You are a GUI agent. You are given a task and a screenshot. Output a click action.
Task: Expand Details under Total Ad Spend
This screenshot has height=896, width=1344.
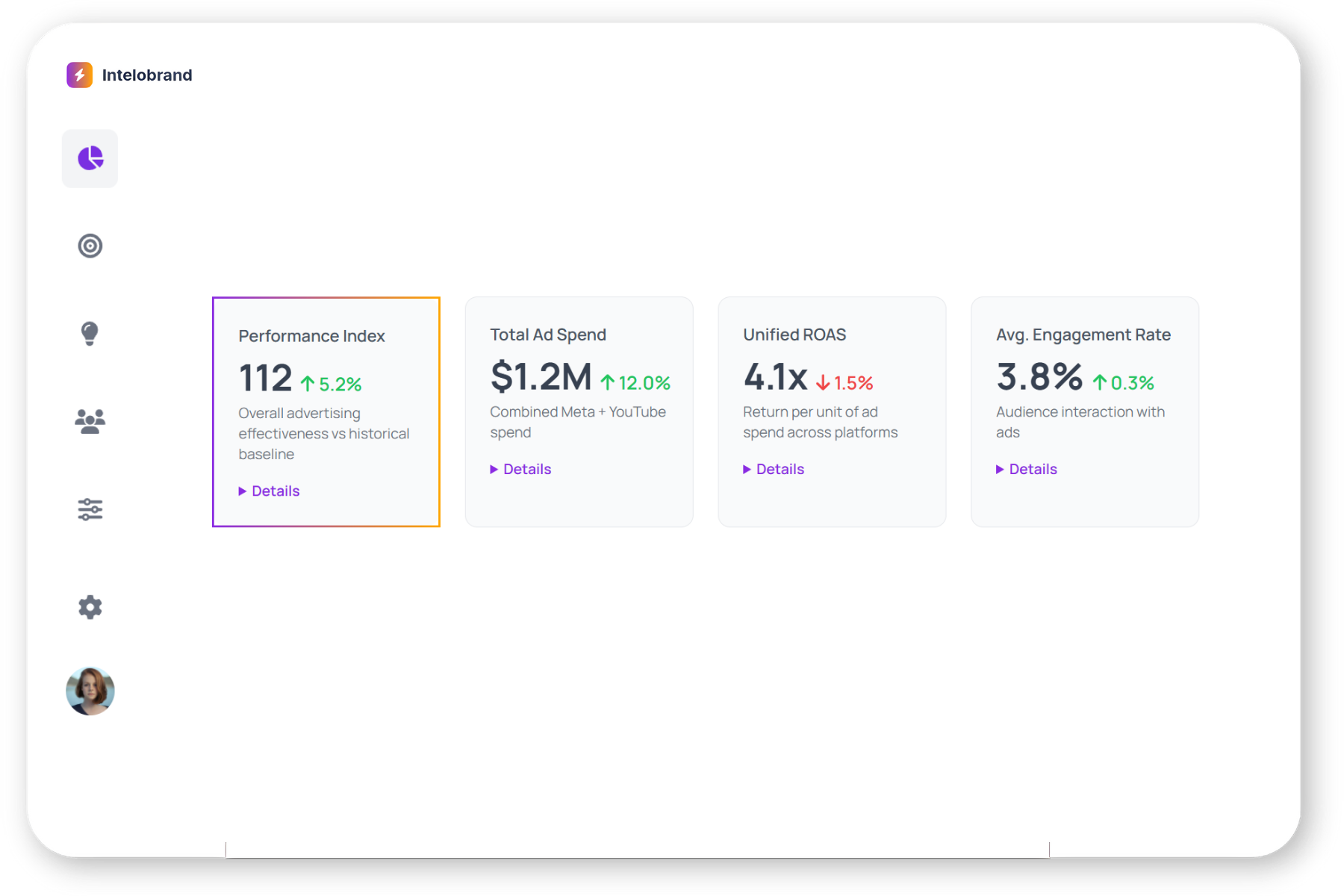(521, 469)
